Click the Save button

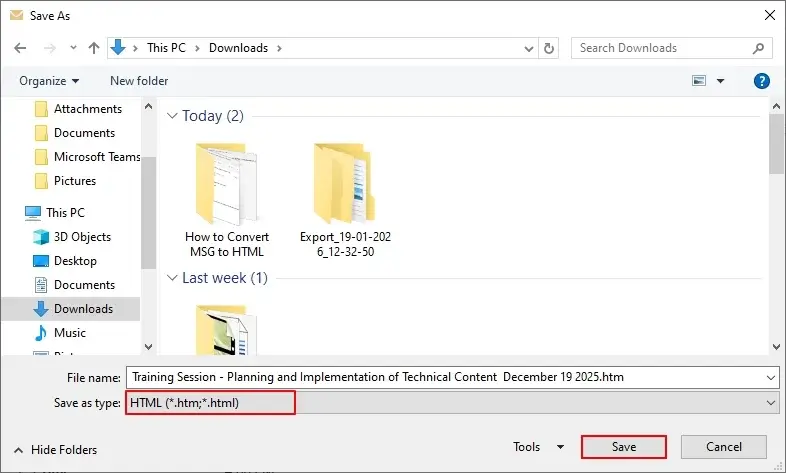click(624, 447)
